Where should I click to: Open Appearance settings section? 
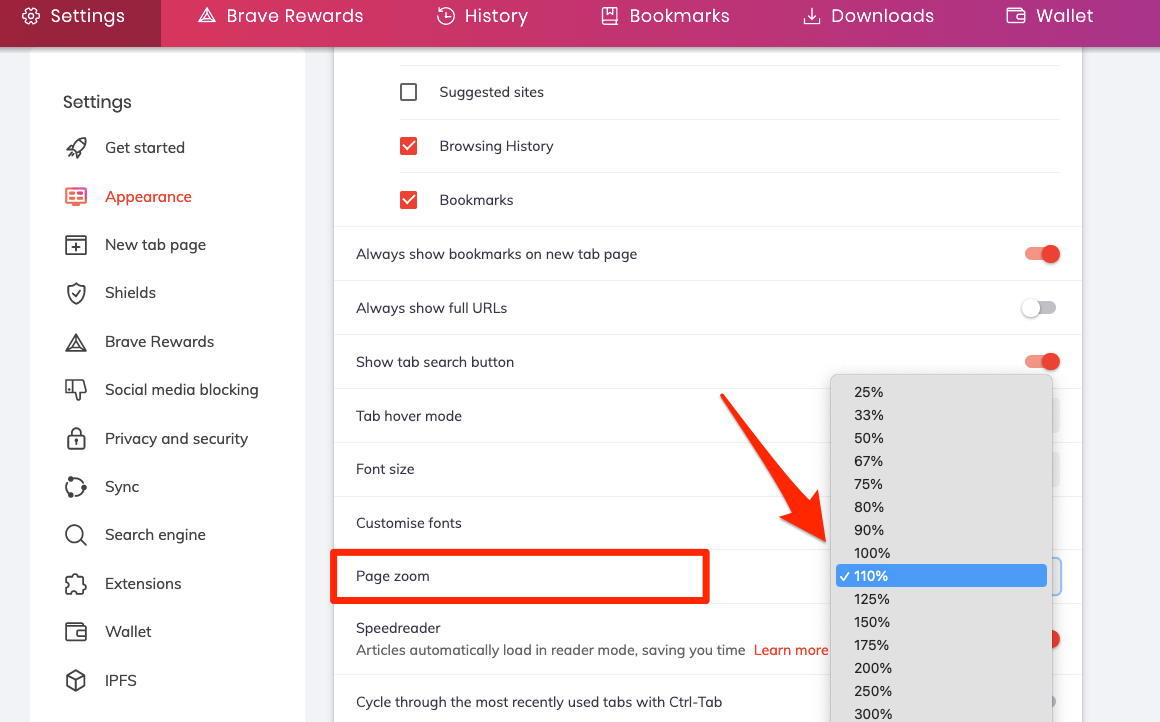(x=148, y=197)
